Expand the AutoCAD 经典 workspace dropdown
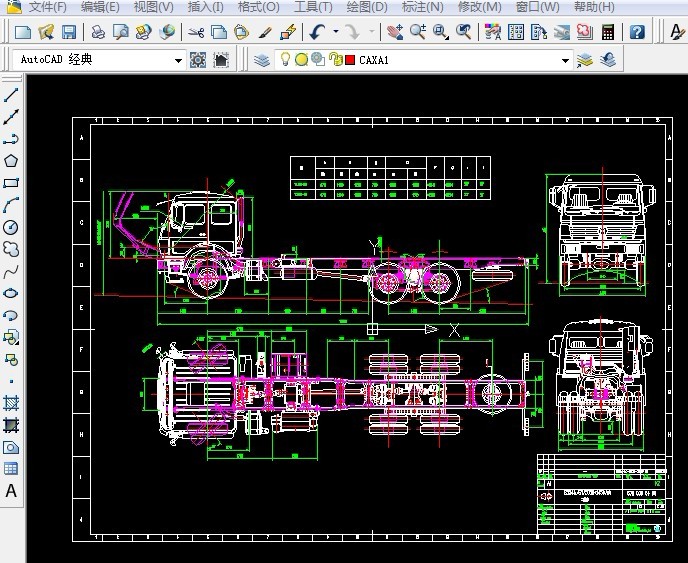 [x=179, y=61]
